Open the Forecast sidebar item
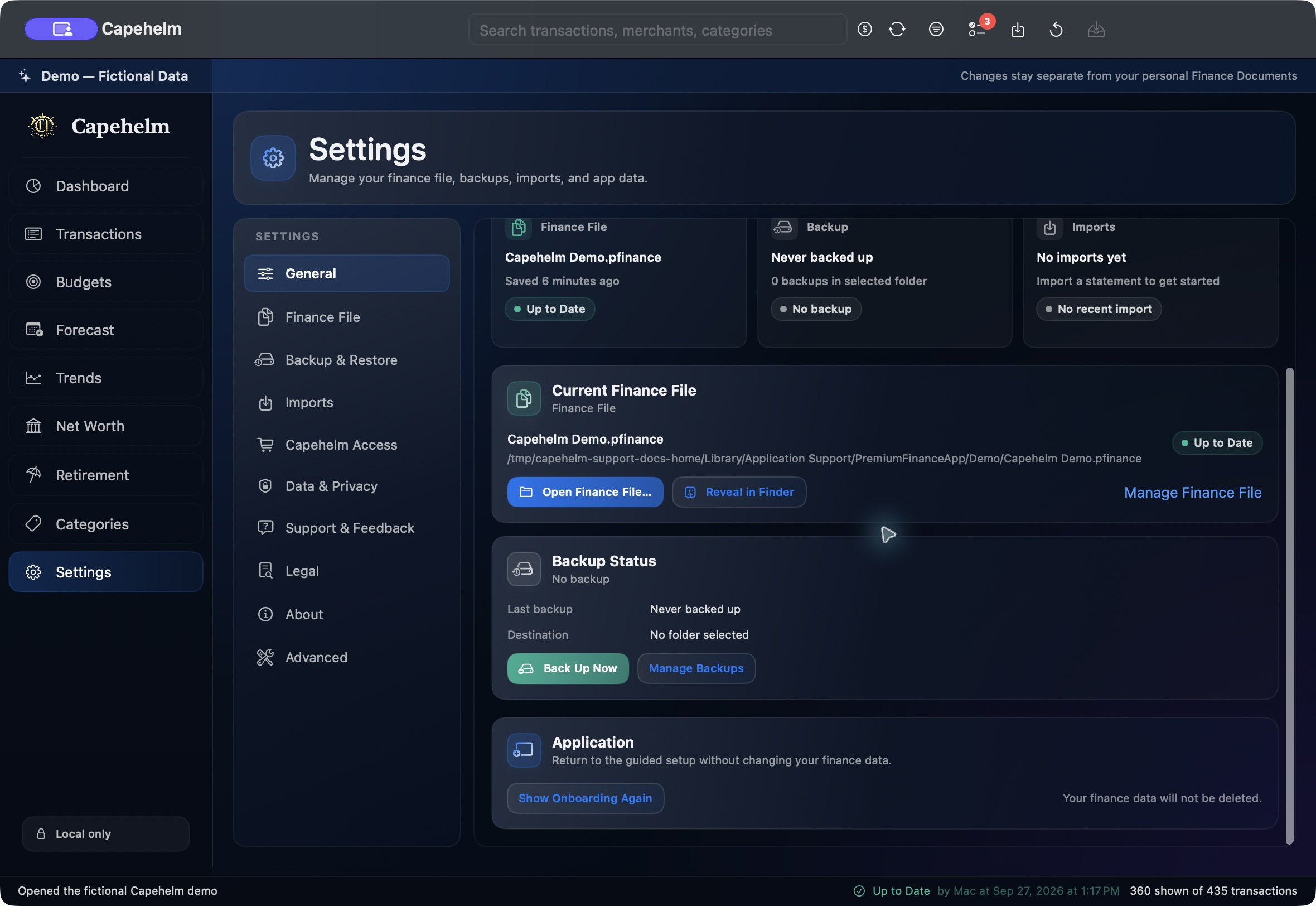This screenshot has height=906, width=1316. pyautogui.click(x=106, y=330)
